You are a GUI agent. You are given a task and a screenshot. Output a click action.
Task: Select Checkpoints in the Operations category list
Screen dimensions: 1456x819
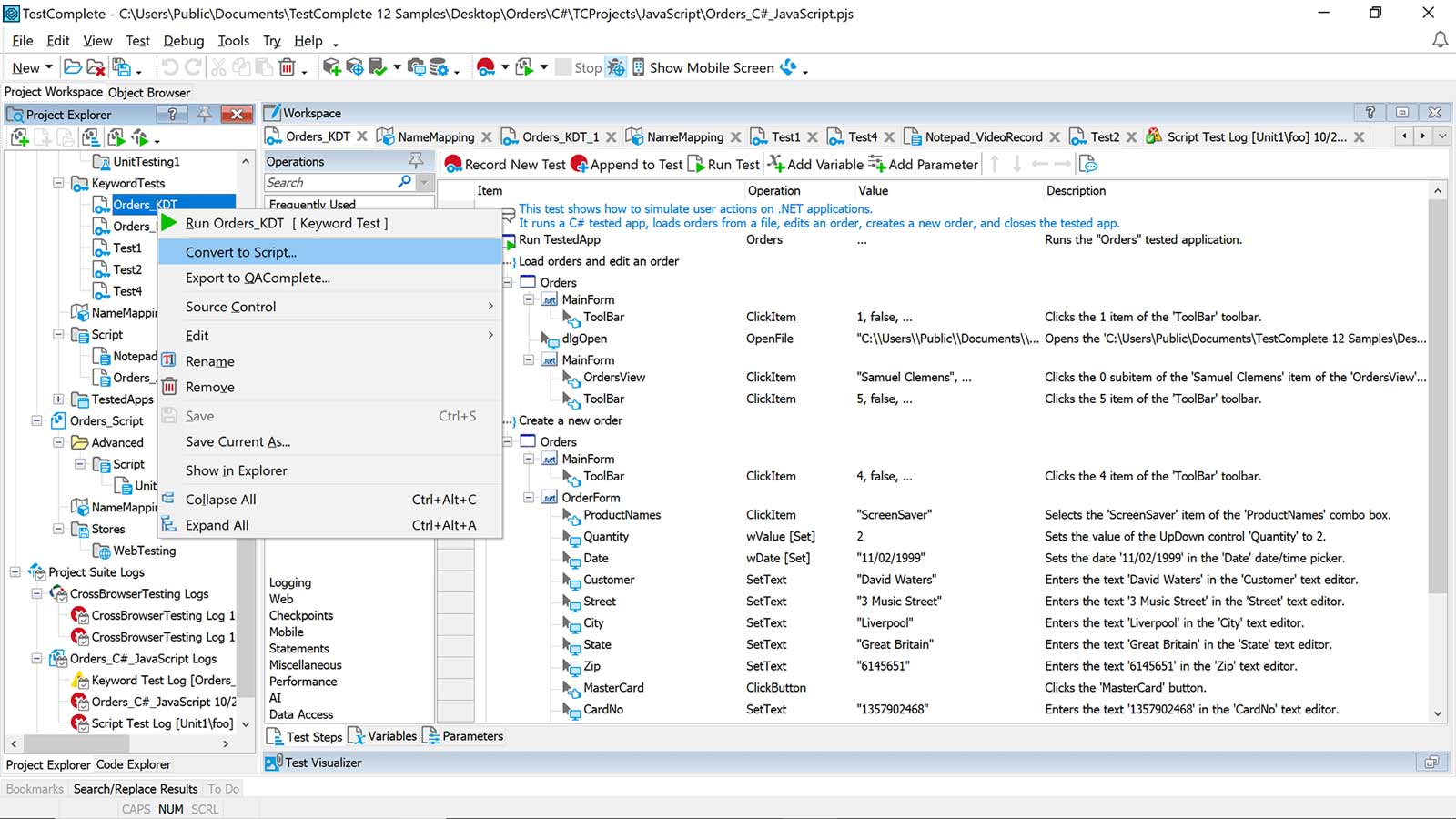tap(301, 615)
